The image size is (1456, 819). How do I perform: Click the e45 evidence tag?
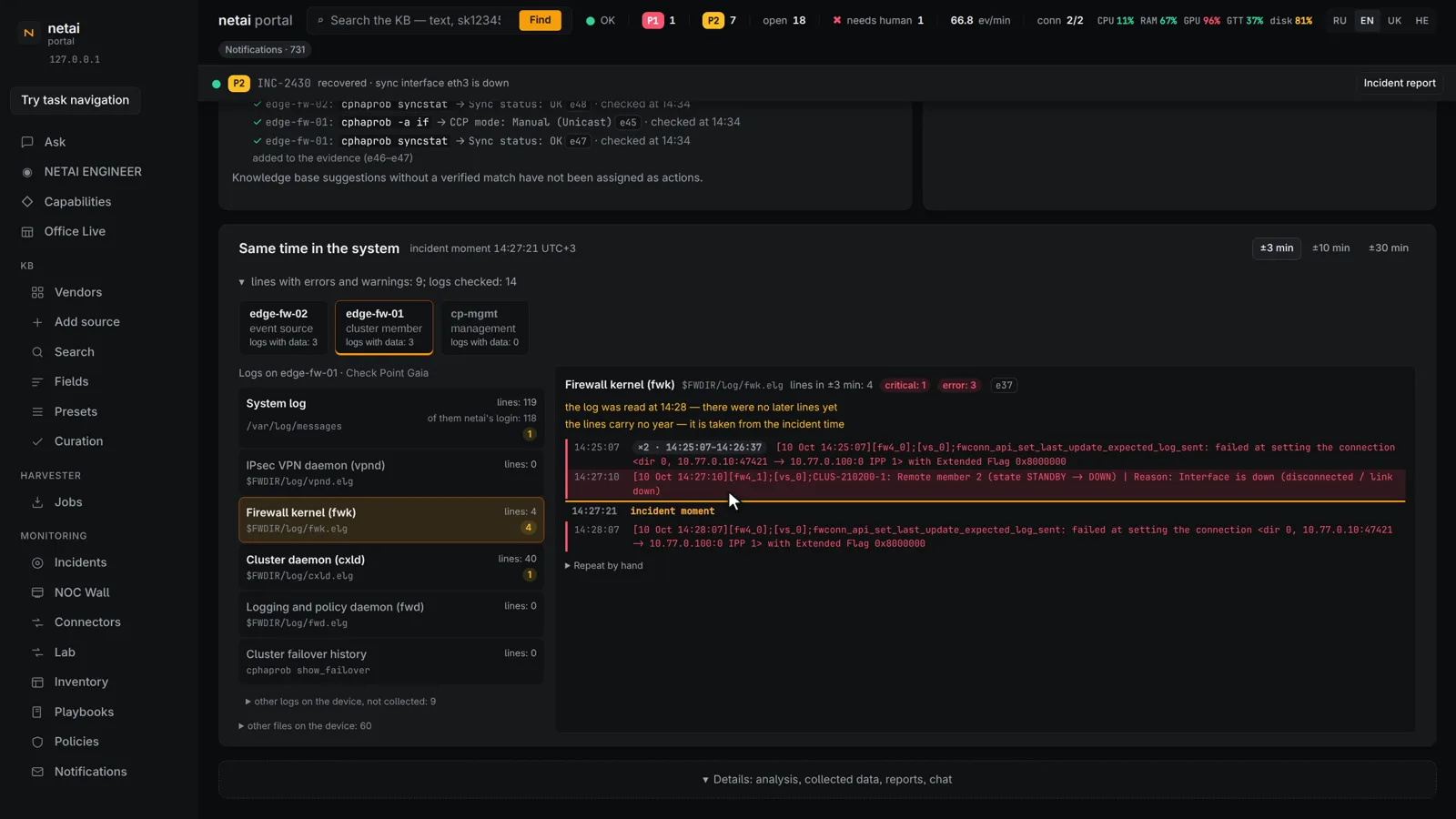pyautogui.click(x=628, y=123)
